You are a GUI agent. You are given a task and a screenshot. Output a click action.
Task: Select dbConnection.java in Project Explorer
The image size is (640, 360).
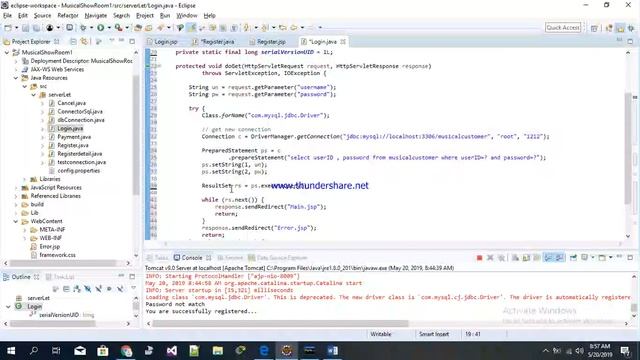(x=81, y=120)
